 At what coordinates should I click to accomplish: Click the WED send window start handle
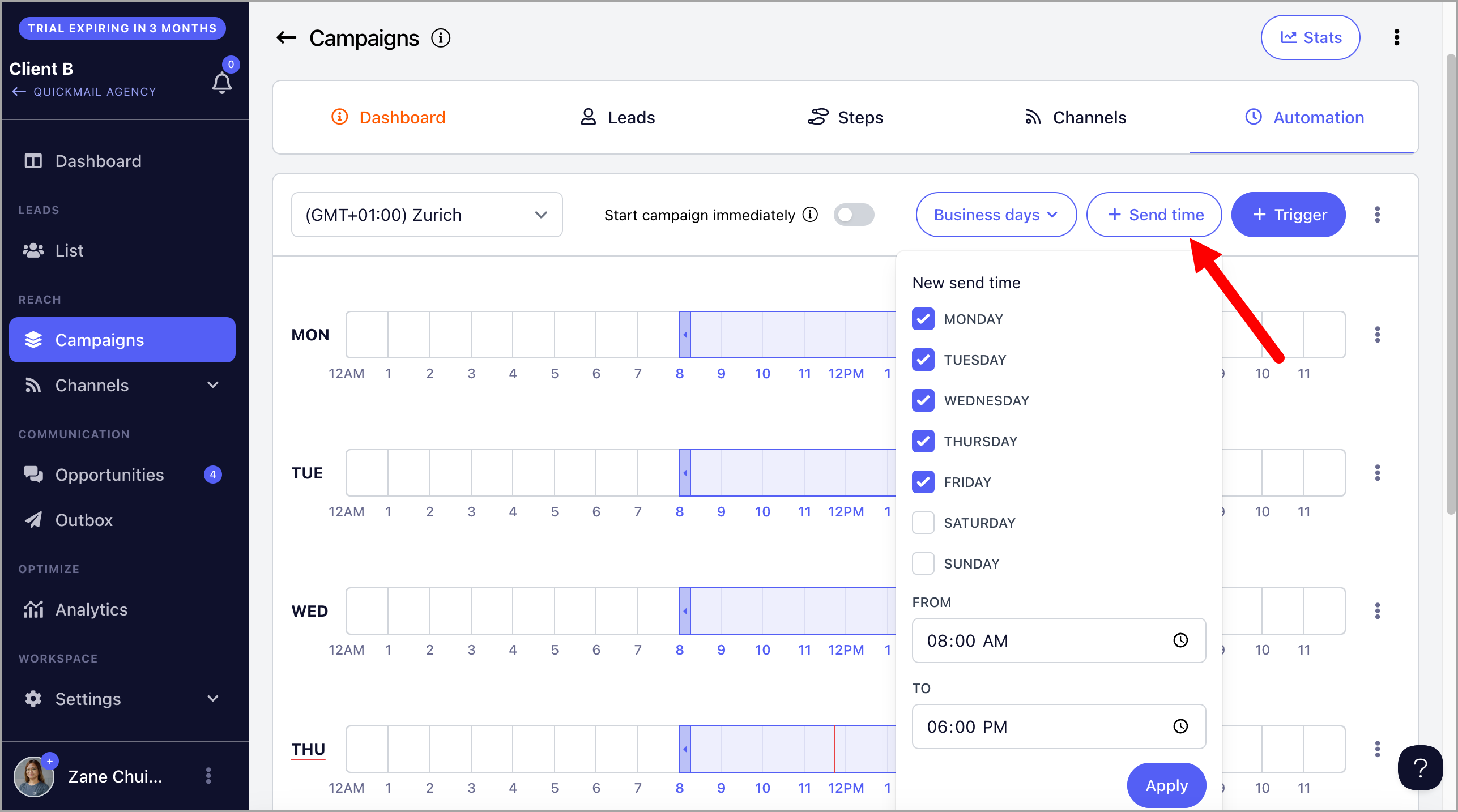(x=685, y=611)
